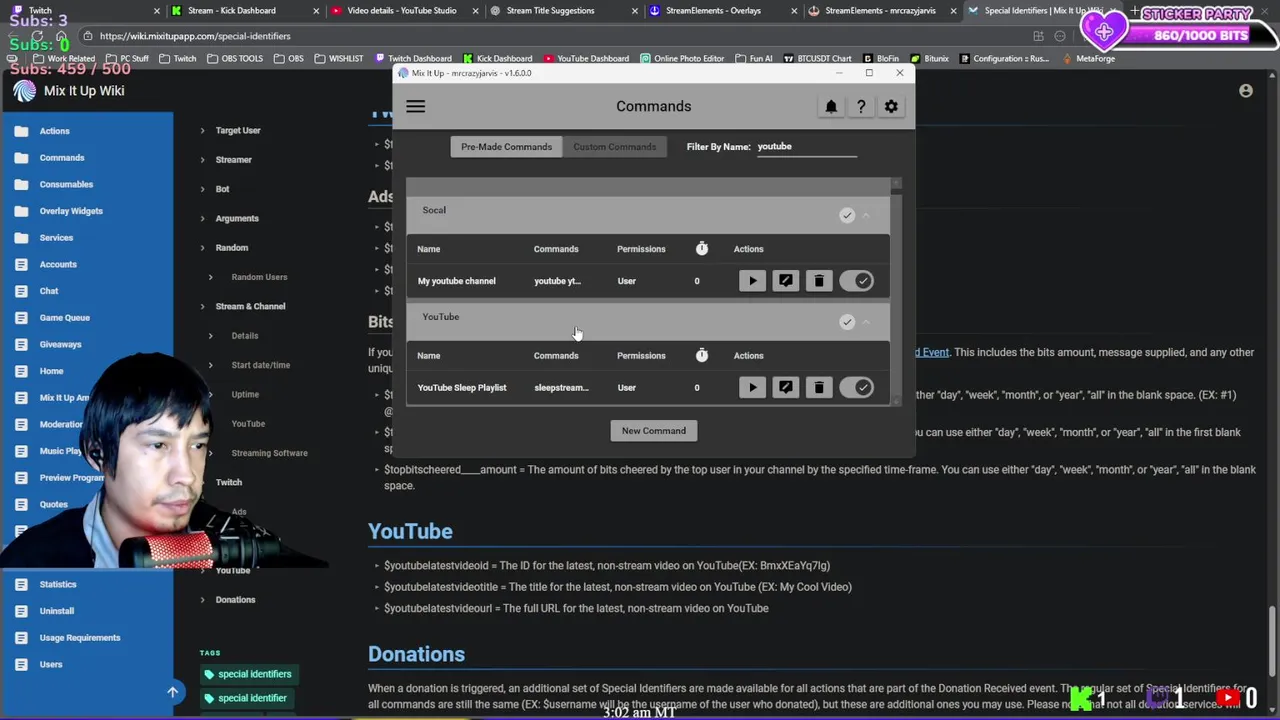
Task: Collapse Random in table of contents
Action: pyautogui.click(x=202, y=248)
